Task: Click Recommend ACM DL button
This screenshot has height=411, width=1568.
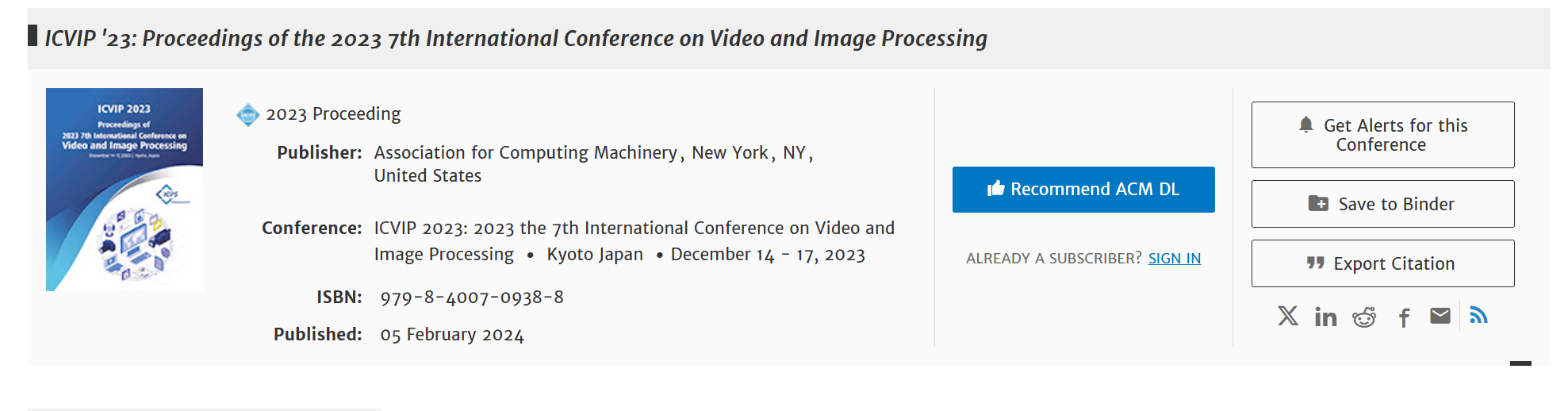Action: [x=1083, y=190]
